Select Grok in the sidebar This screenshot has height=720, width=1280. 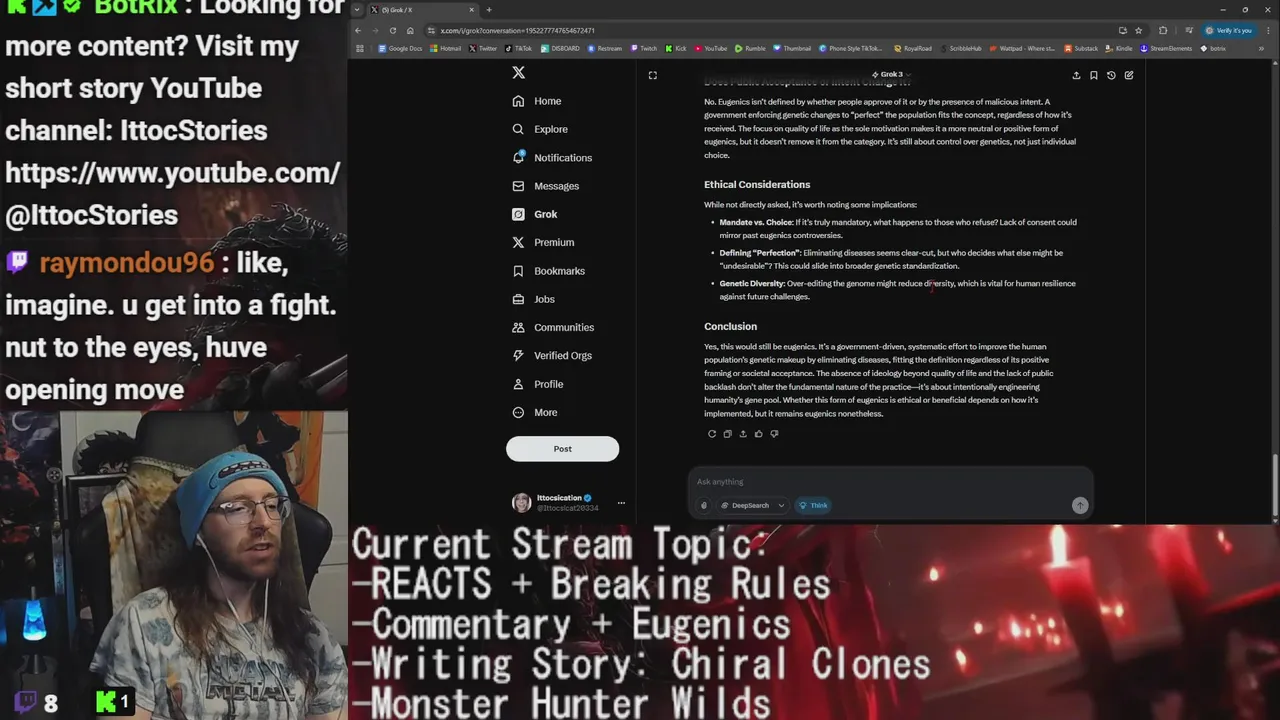pos(535,214)
